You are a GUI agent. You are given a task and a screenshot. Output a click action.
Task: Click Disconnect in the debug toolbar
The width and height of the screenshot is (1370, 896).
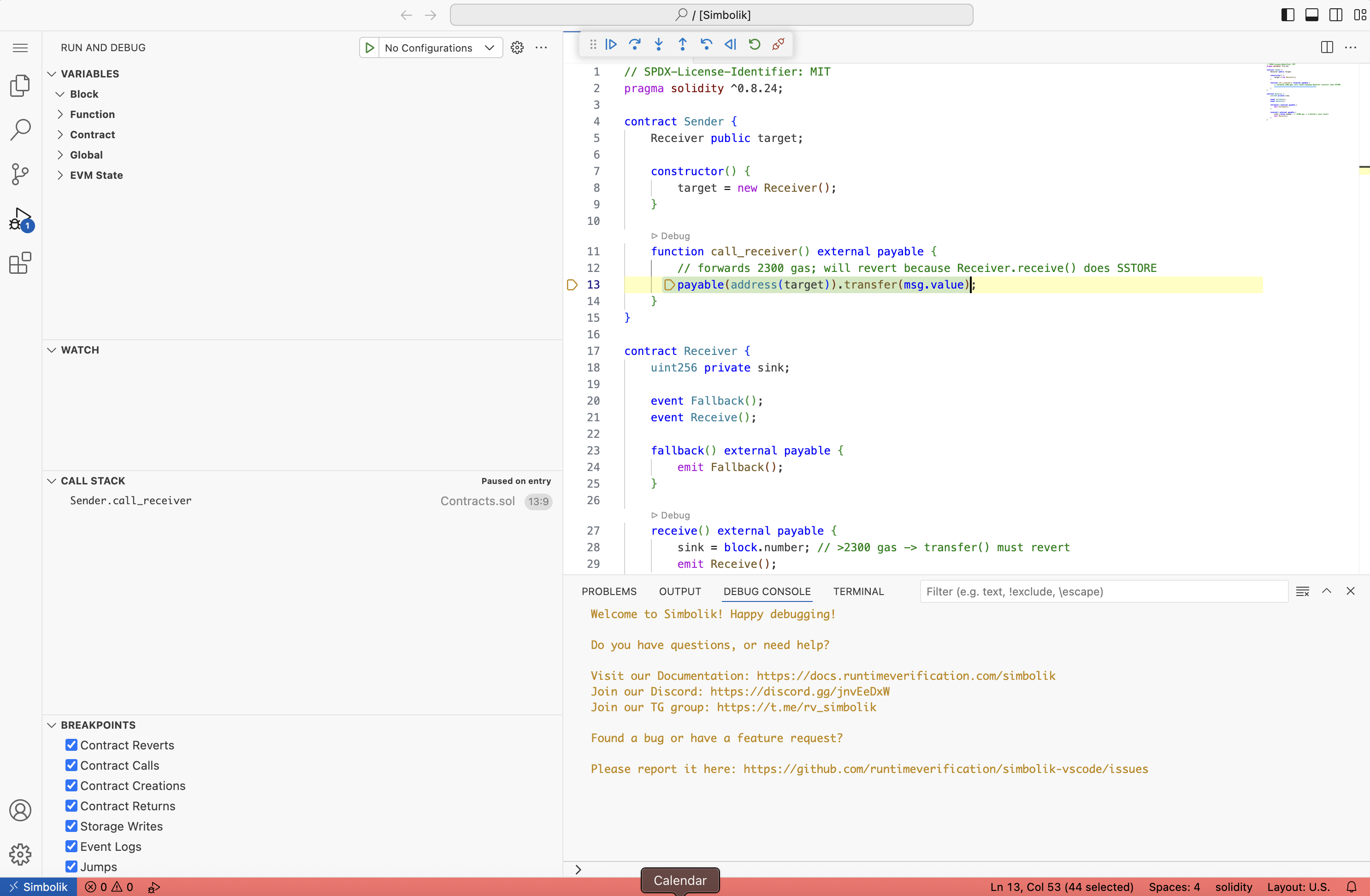point(778,44)
